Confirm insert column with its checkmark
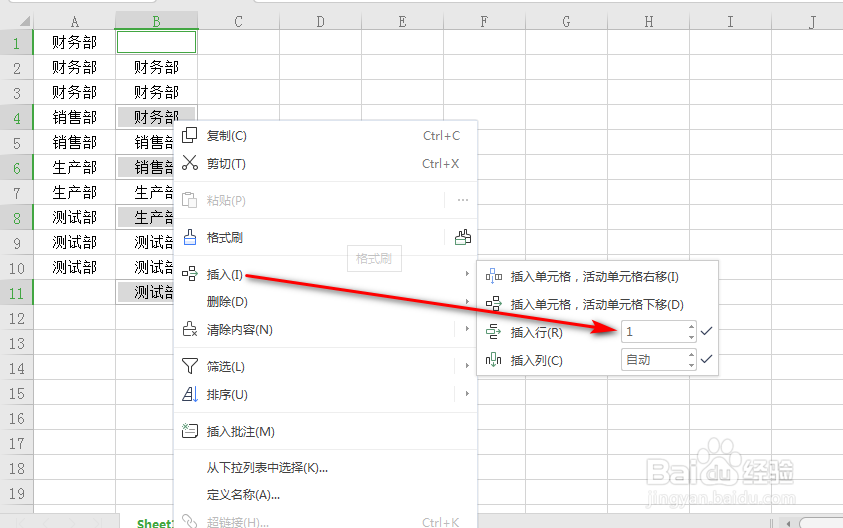843x528 pixels. click(x=706, y=359)
